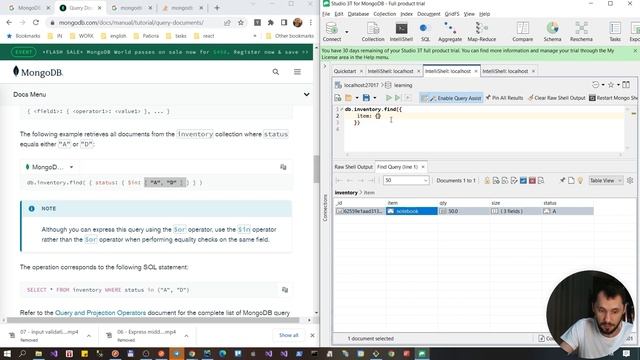The image size is (640, 360).
Task: Click Clear Raw Shell Output
Action: coord(557,98)
